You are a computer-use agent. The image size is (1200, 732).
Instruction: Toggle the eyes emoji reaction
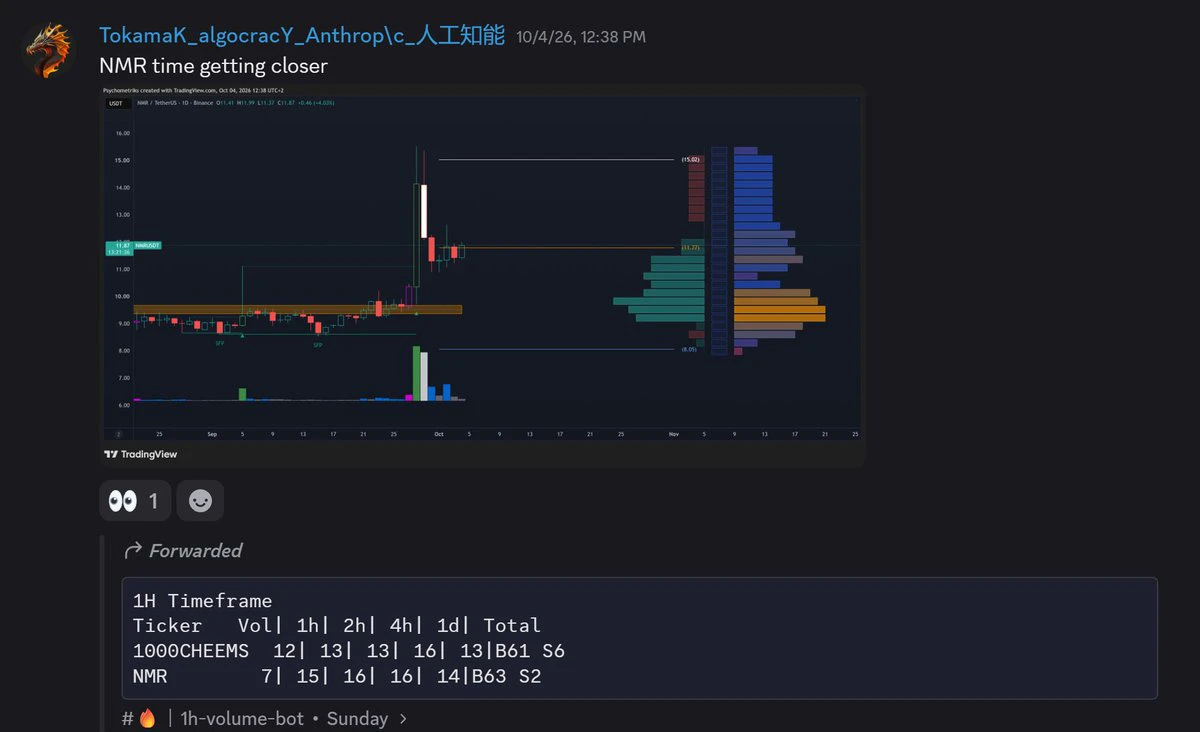pyautogui.click(x=135, y=501)
